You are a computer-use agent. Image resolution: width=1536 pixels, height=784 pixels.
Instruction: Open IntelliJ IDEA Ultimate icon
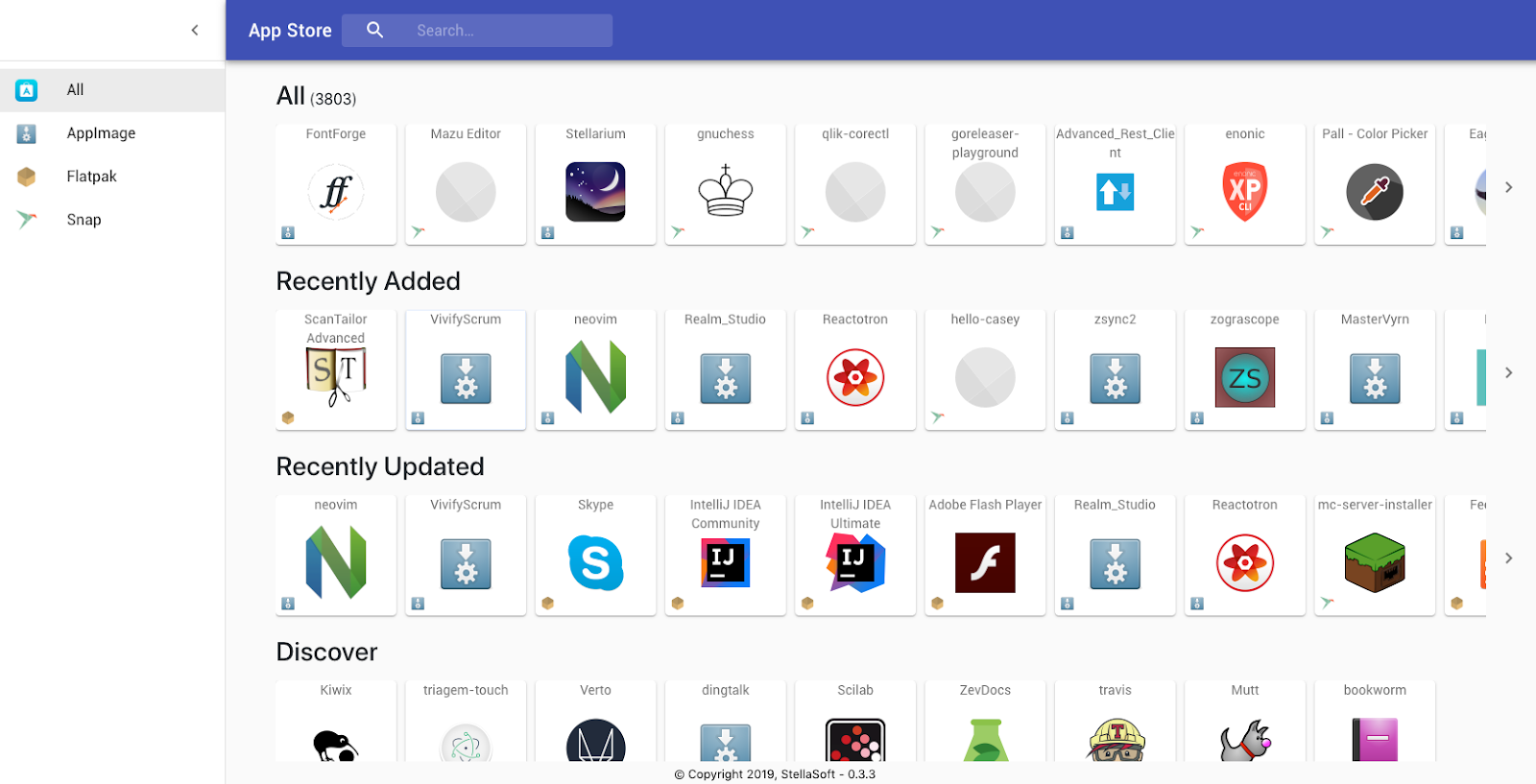point(855,562)
